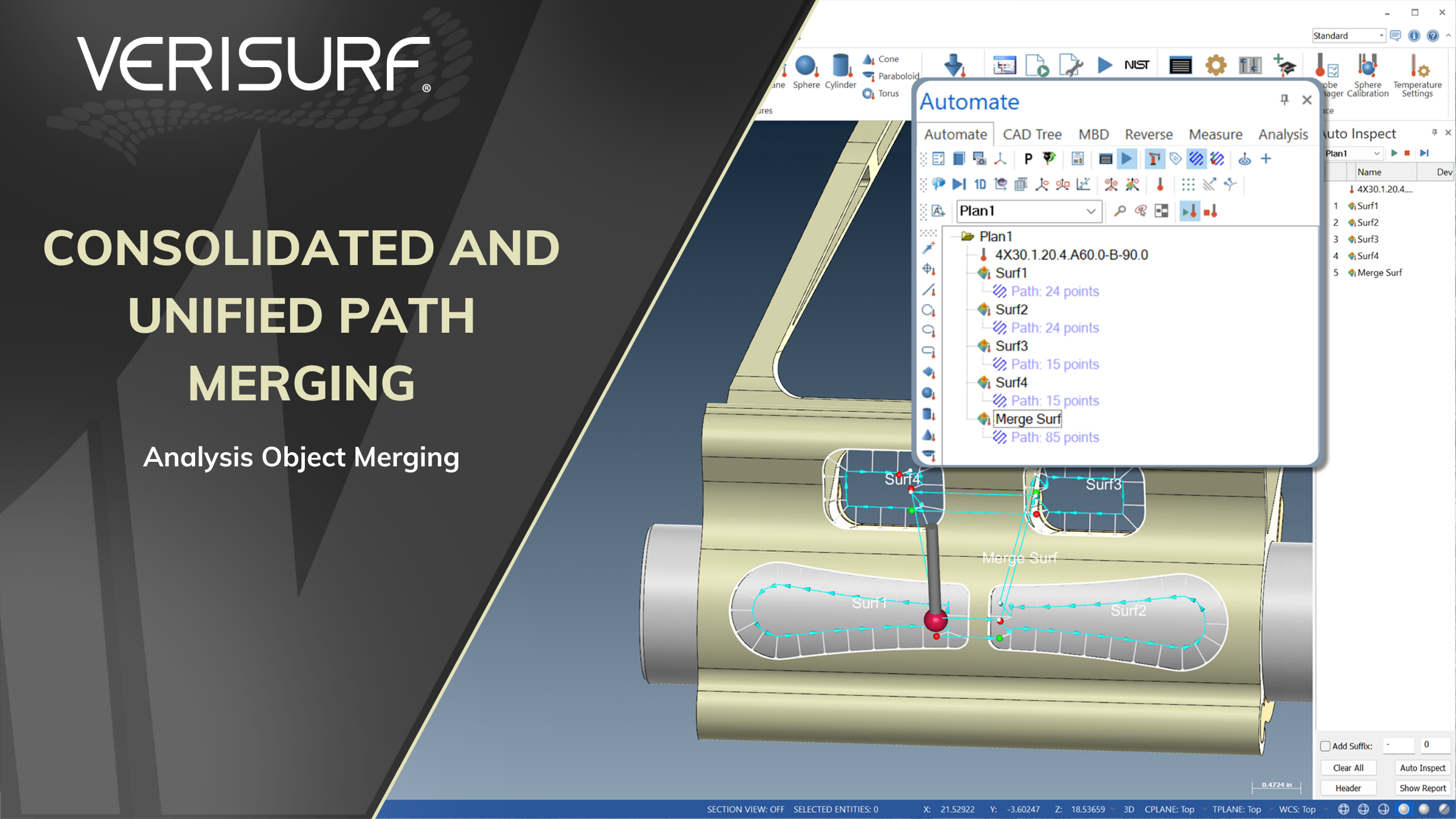Toggle the robot arm mode in Automate toolbar
This screenshot has height=819, width=1456.
tap(1155, 159)
